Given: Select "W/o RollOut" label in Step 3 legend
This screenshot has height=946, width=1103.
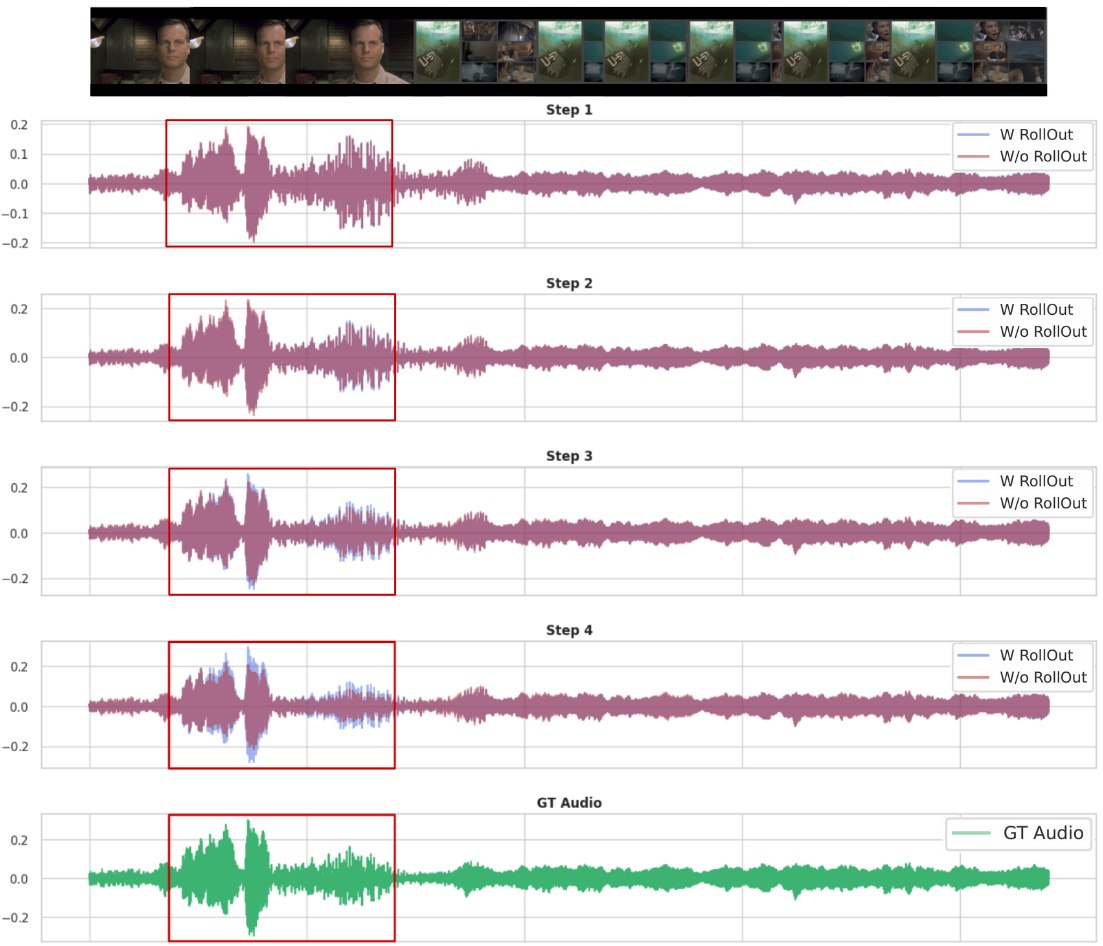Looking at the screenshot, I should pyautogui.click(x=1043, y=503).
